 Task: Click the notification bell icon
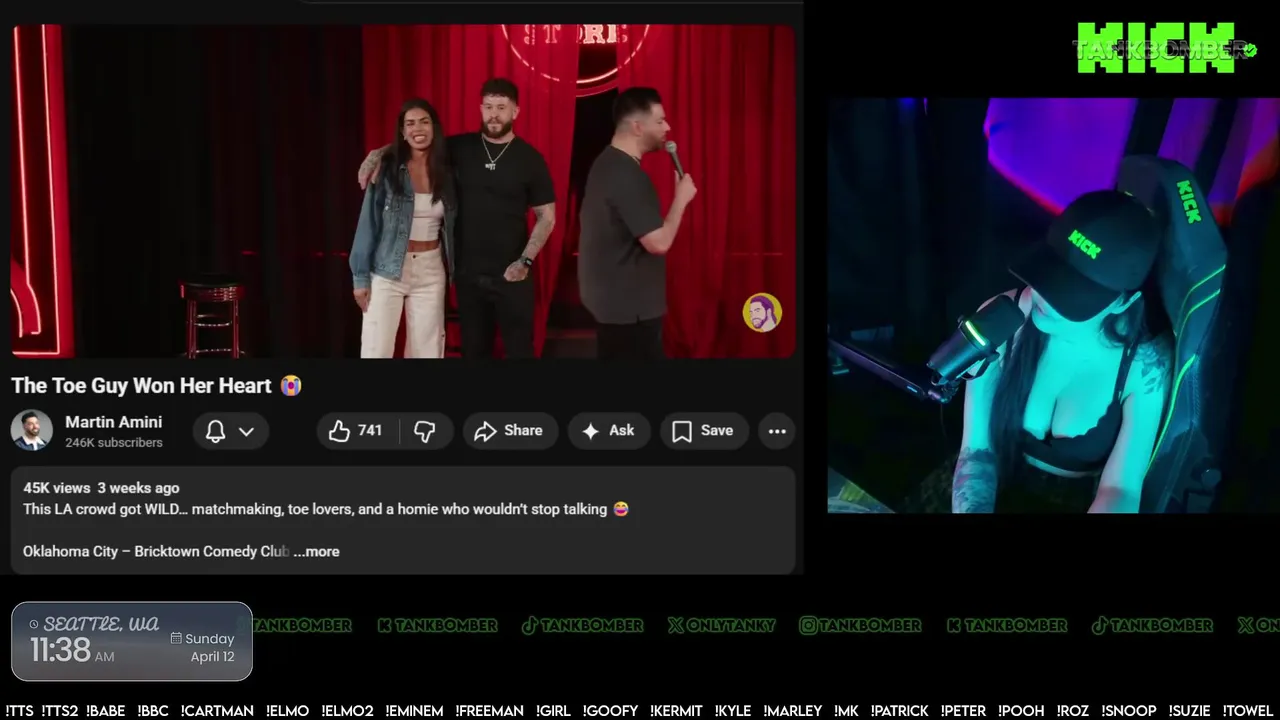(215, 431)
